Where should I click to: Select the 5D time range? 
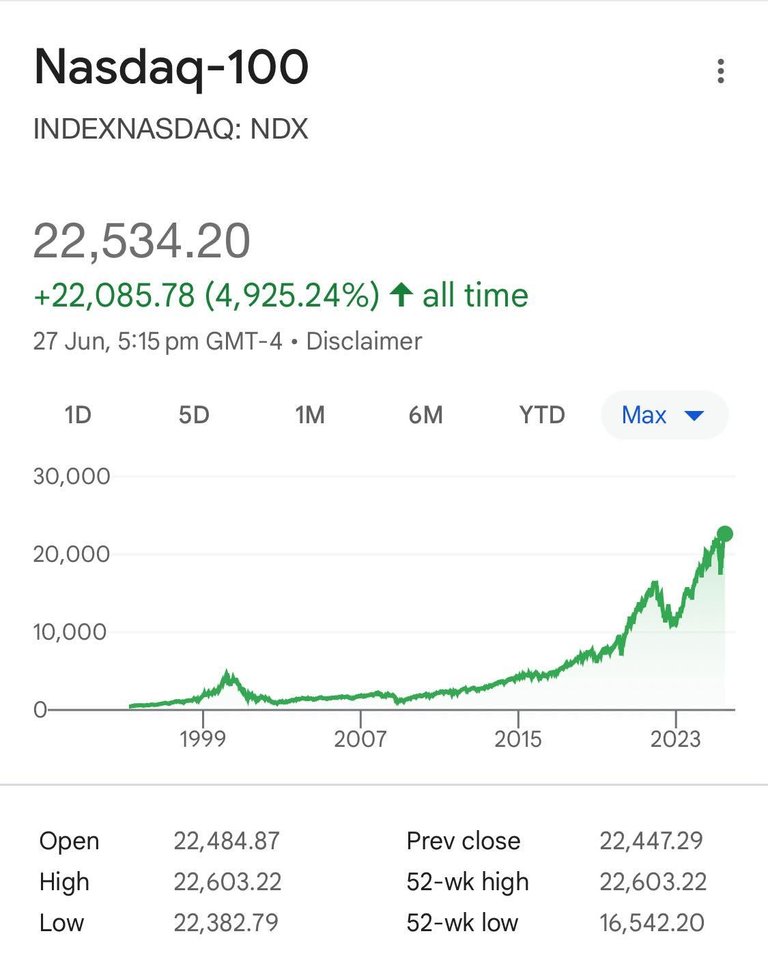(193, 415)
